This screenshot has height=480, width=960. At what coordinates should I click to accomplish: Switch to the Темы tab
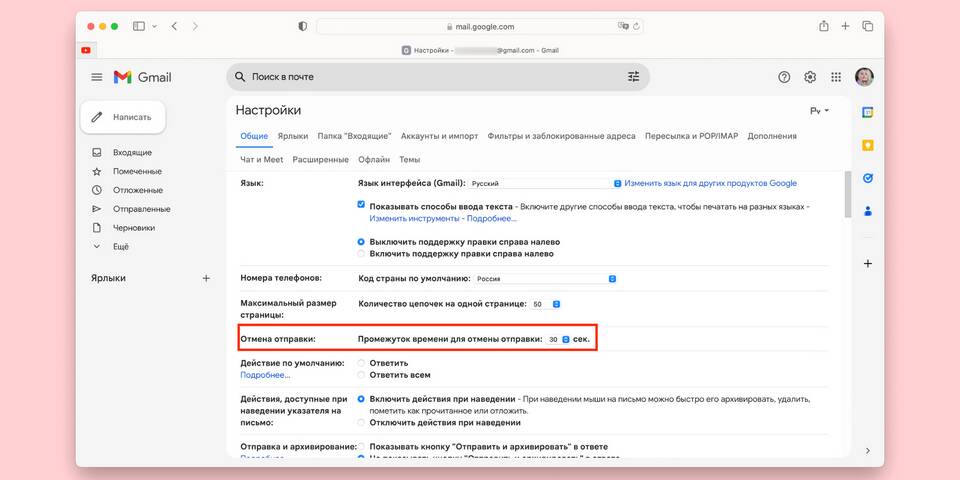pos(410,159)
